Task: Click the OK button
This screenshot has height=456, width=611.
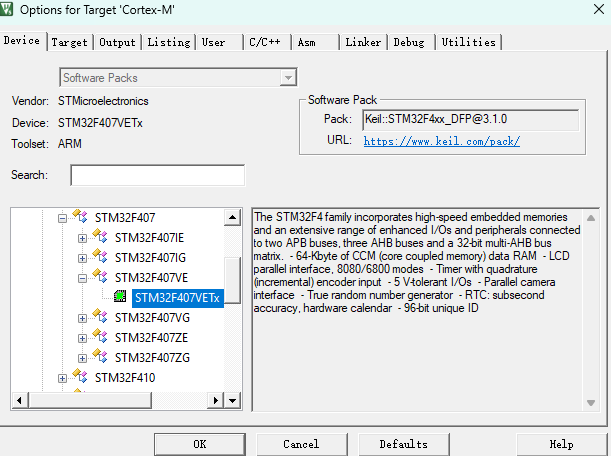Action: coord(200,444)
